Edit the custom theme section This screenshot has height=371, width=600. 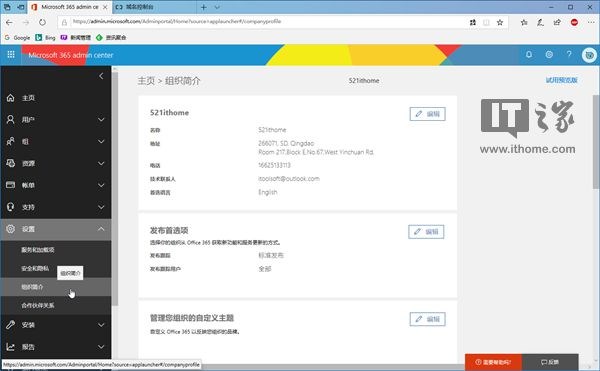[427, 319]
